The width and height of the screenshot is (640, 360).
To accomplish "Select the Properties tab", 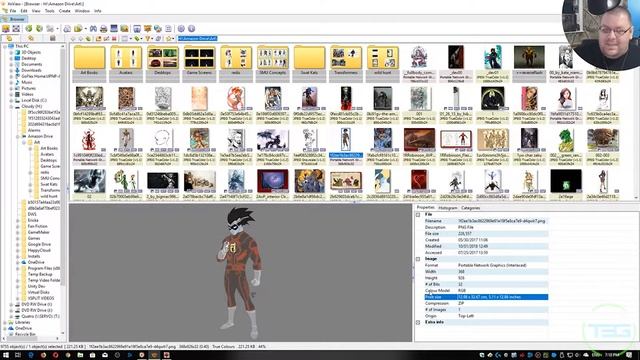I will (x=425, y=208).
